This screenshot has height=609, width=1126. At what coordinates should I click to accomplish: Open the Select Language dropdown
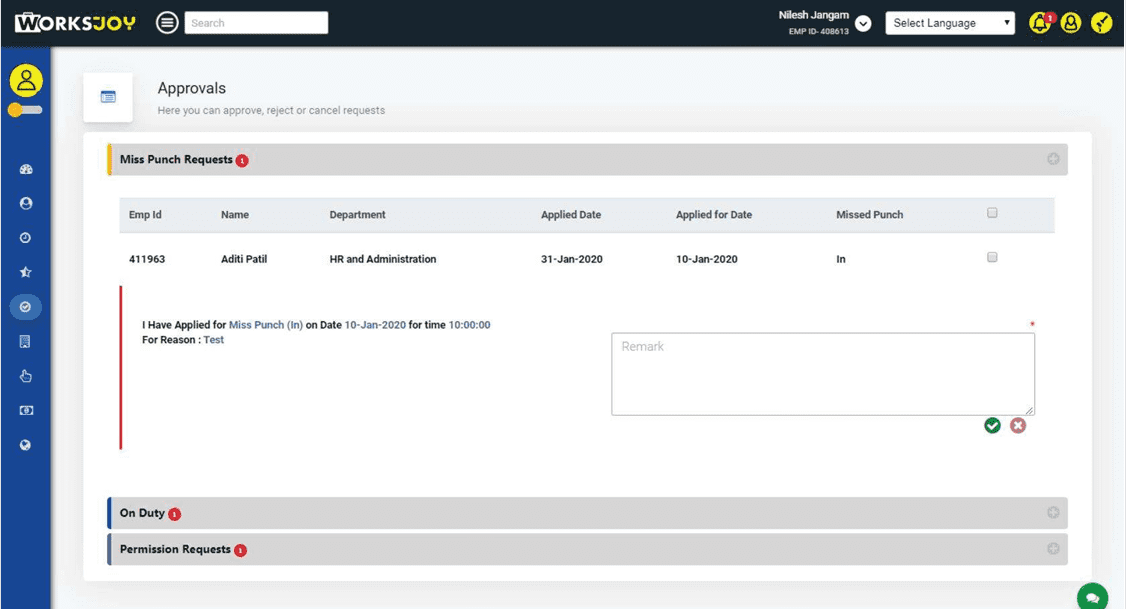point(950,23)
